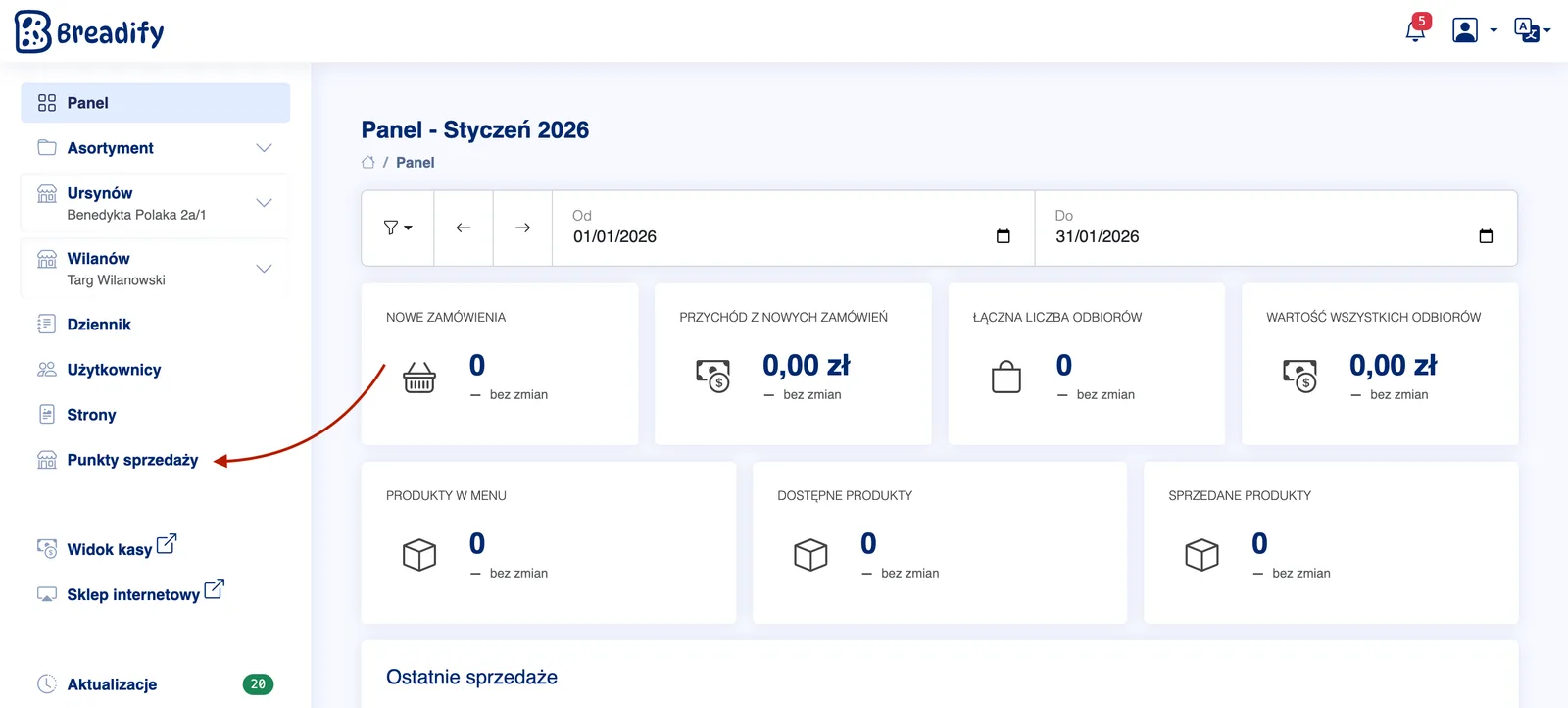Click the Użytkownicy people icon

click(47, 369)
